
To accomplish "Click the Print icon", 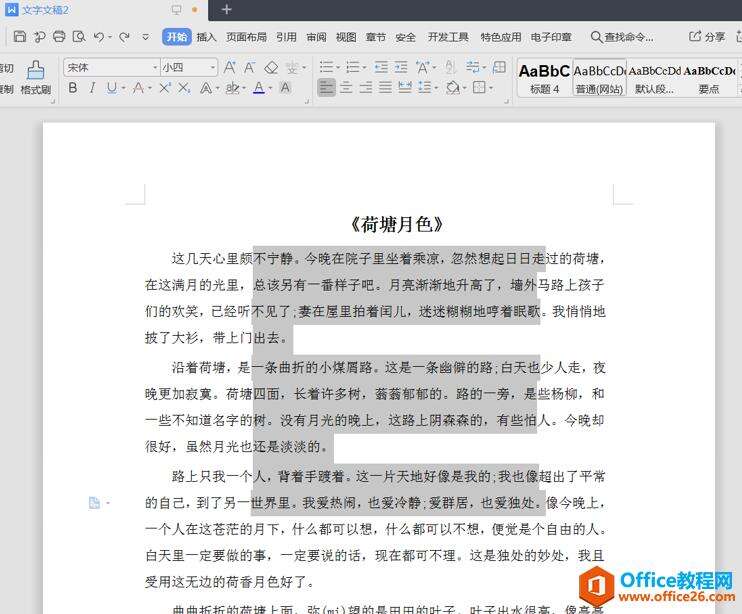I will click(59, 36).
